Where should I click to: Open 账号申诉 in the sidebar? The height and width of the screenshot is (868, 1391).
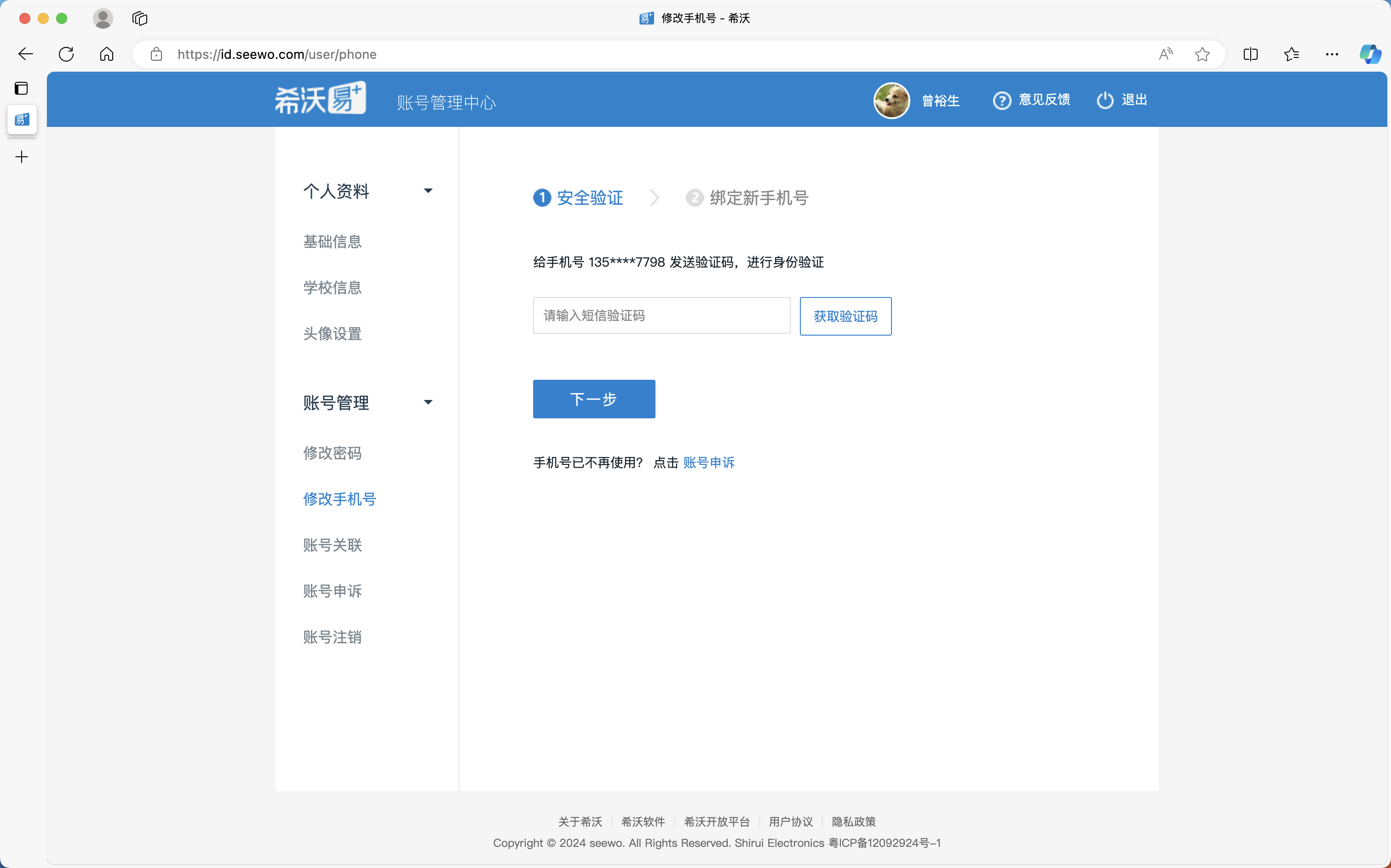(333, 591)
